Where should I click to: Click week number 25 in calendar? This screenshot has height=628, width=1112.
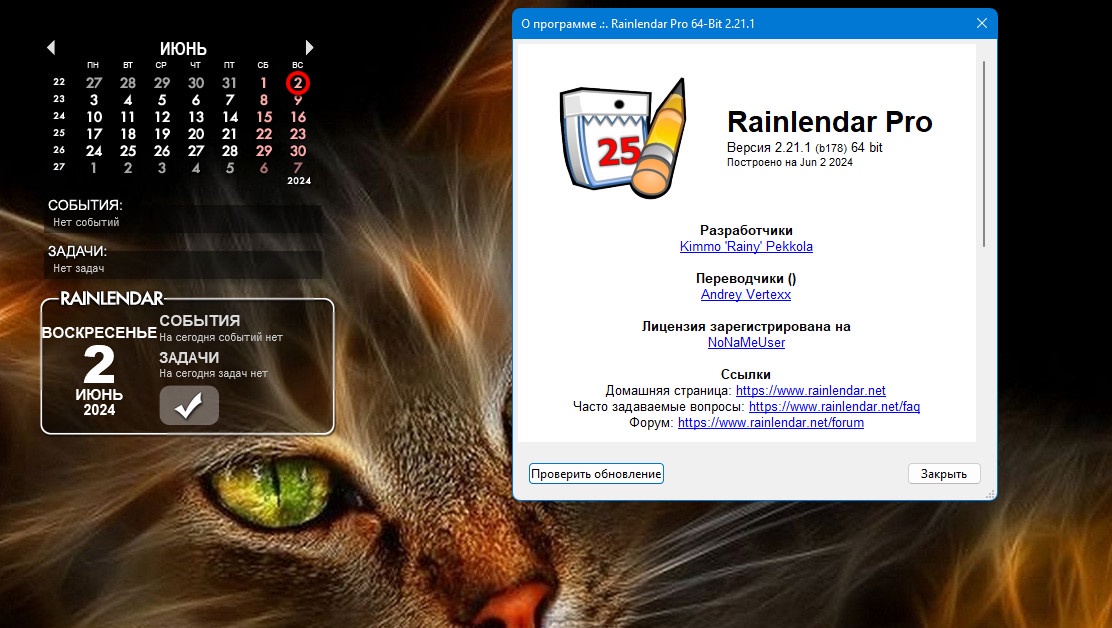(59, 133)
